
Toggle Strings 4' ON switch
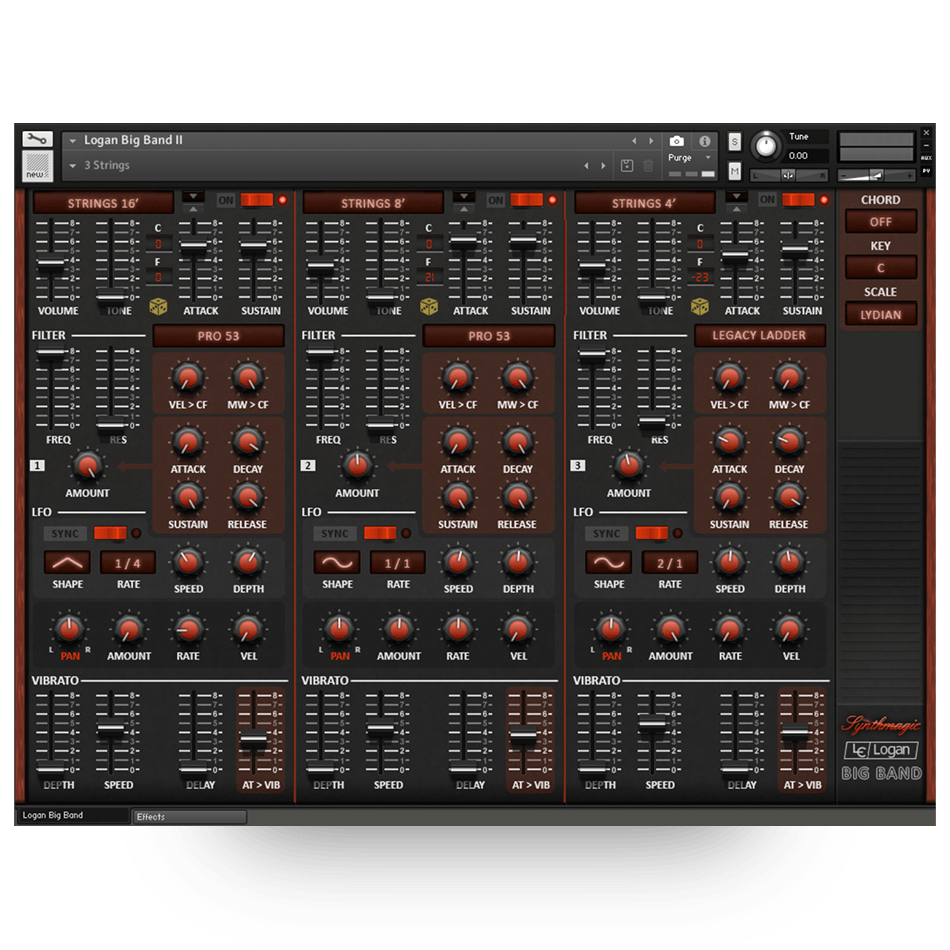coord(798,200)
